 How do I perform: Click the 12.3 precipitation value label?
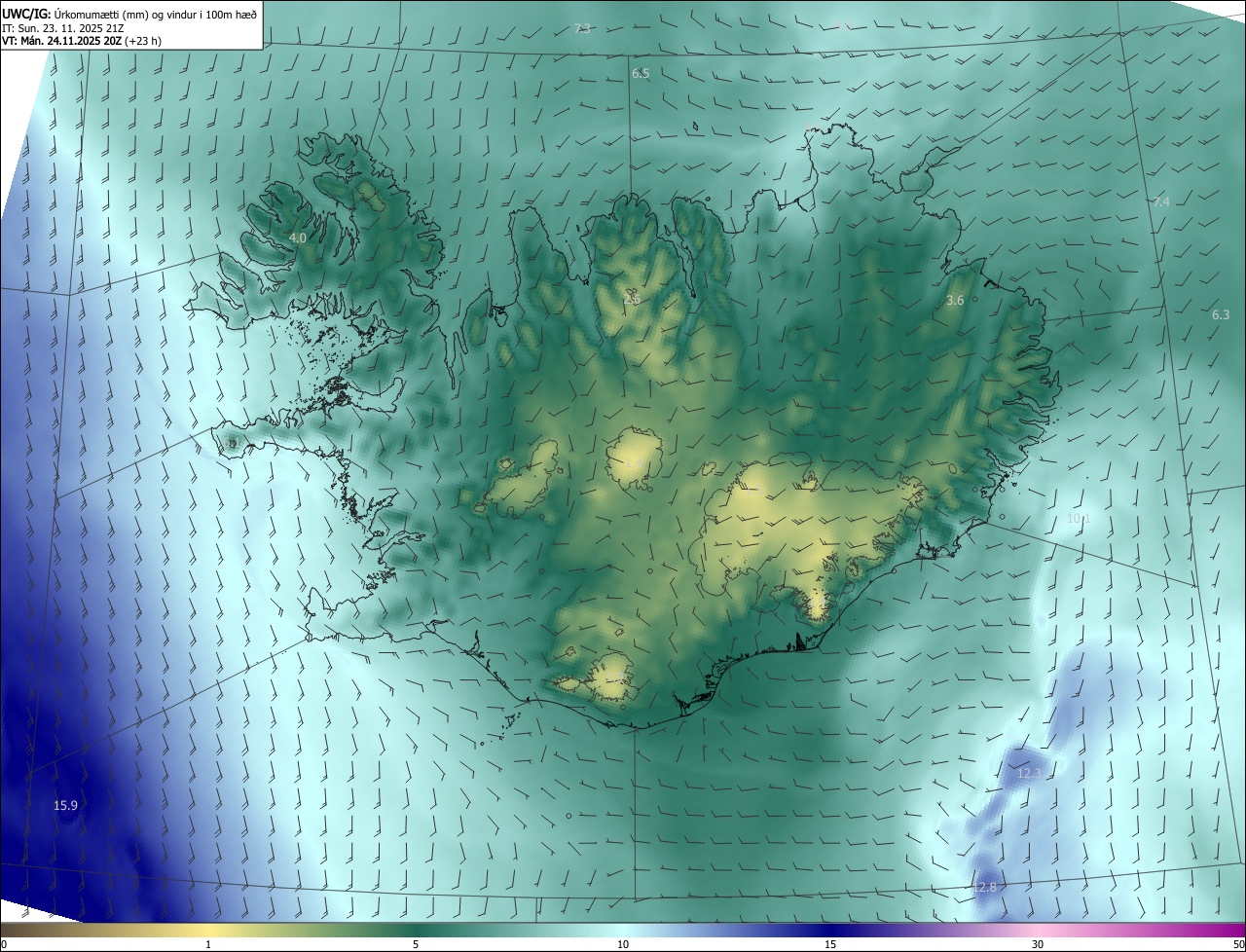coord(1030,773)
